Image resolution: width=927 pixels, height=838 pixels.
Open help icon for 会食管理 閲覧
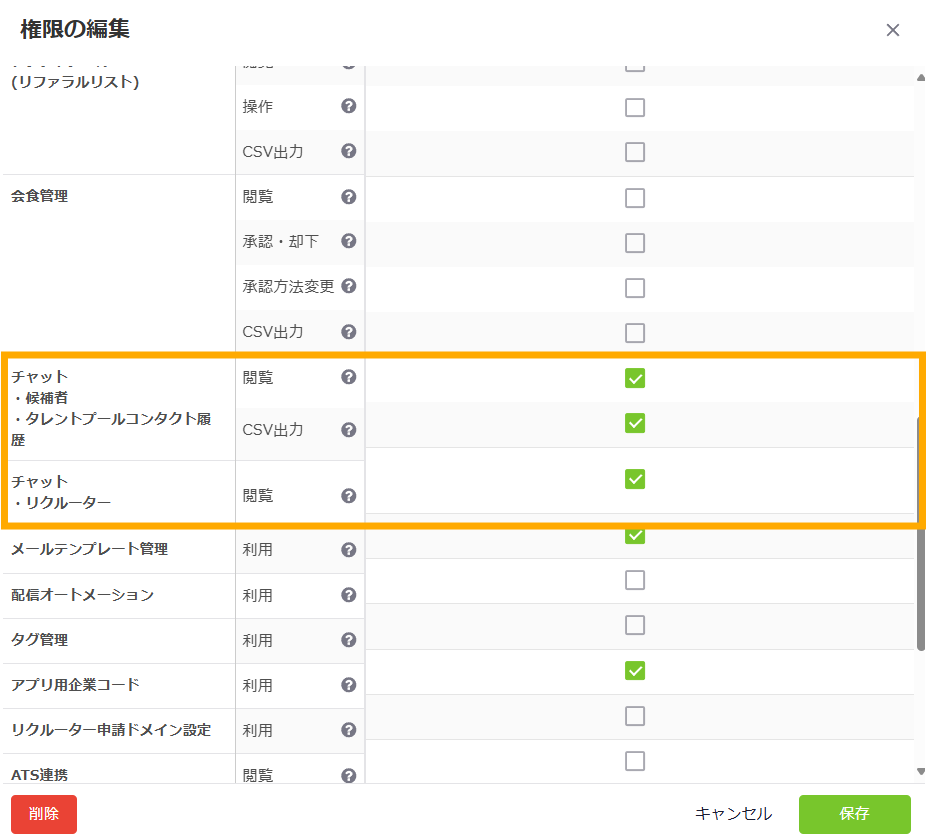tap(349, 196)
